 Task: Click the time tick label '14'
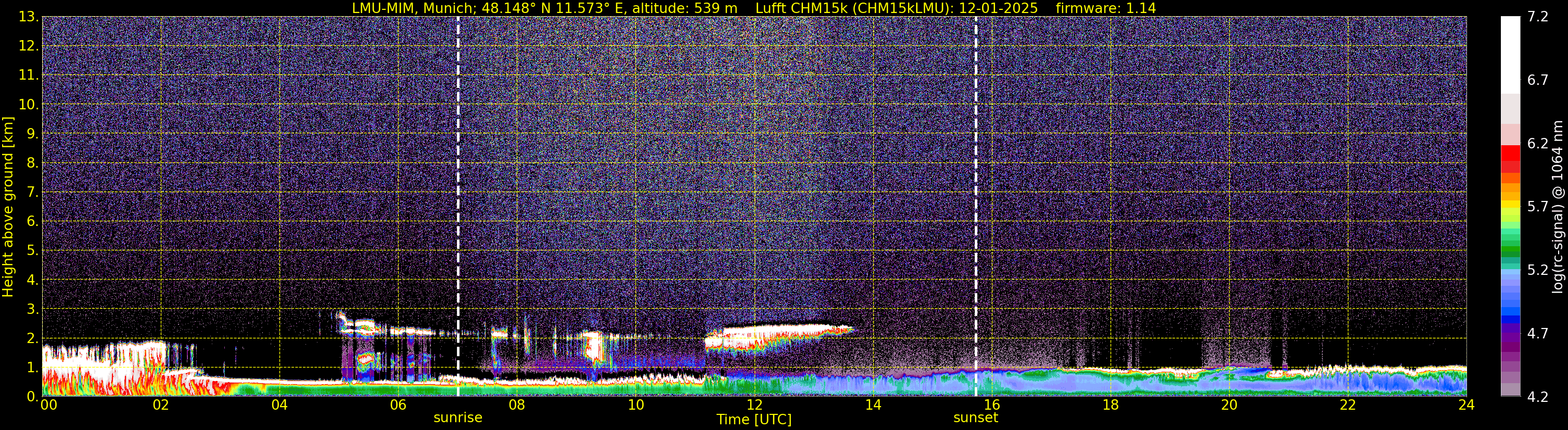(x=873, y=405)
